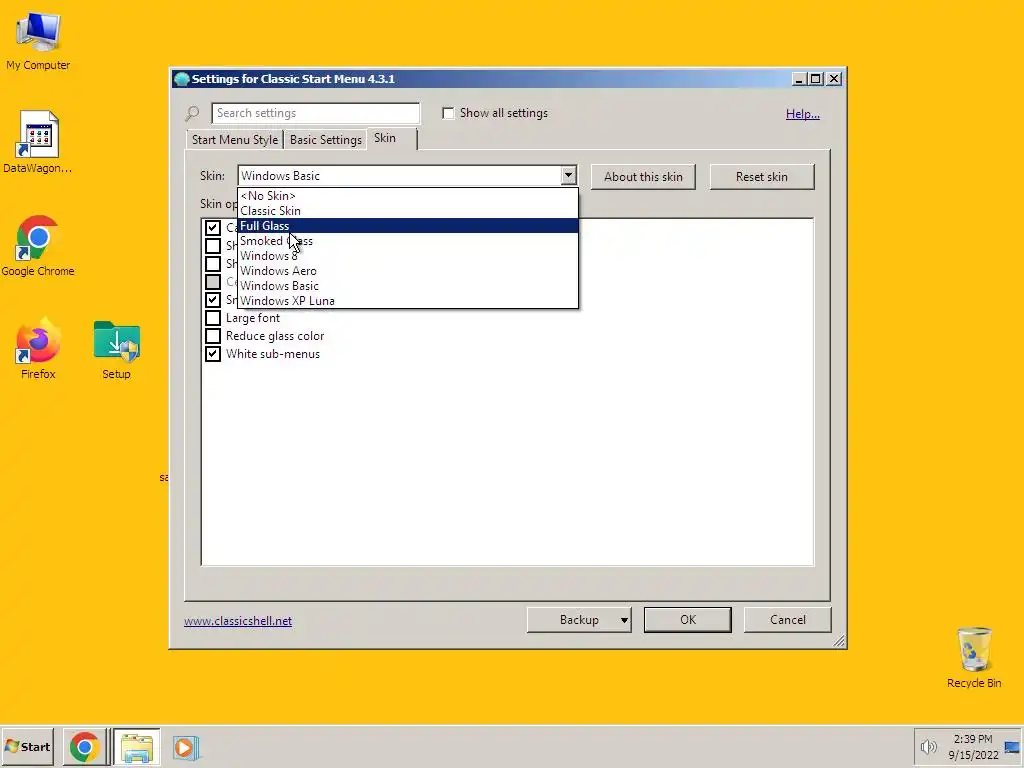Choose Windows XP Luna skin
1024x768 pixels.
(408, 300)
